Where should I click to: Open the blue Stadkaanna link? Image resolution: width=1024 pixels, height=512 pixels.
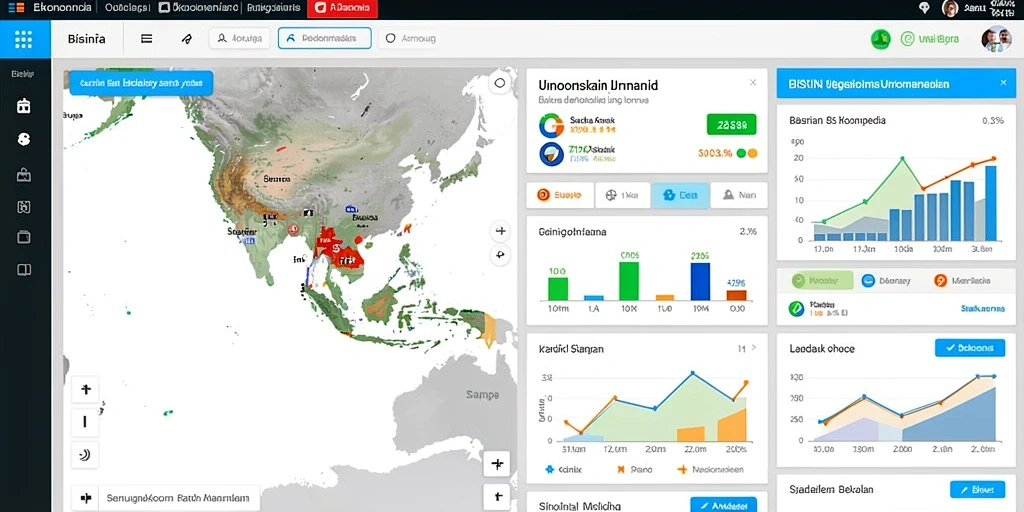(982, 308)
